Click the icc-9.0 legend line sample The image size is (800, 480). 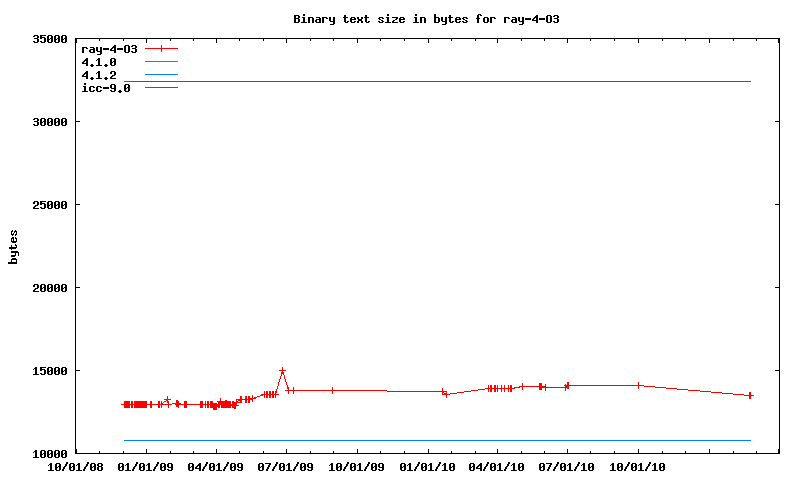[161, 88]
